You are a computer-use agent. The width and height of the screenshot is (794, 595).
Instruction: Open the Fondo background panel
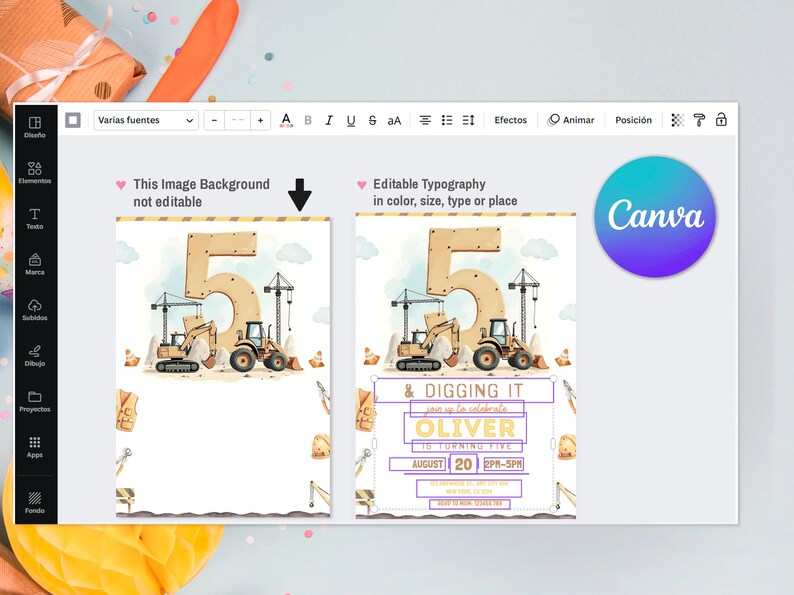tap(34, 503)
